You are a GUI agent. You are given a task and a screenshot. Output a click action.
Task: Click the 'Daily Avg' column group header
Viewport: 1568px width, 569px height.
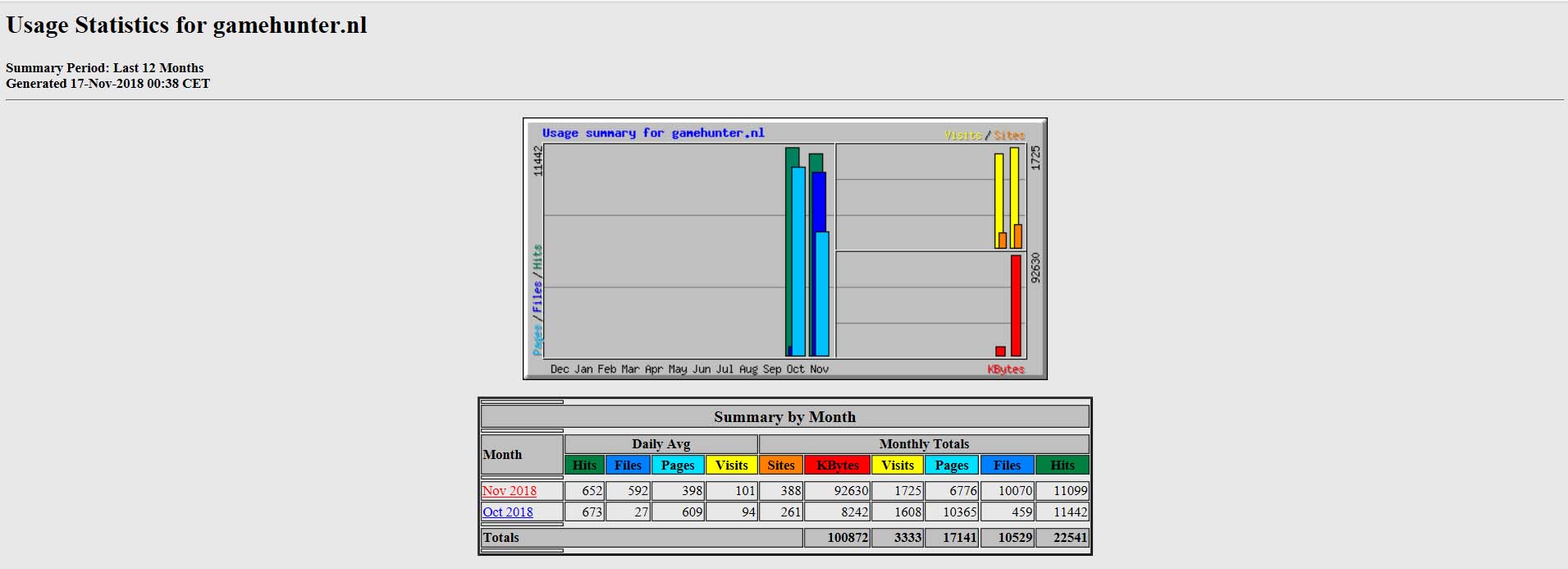[x=661, y=444]
